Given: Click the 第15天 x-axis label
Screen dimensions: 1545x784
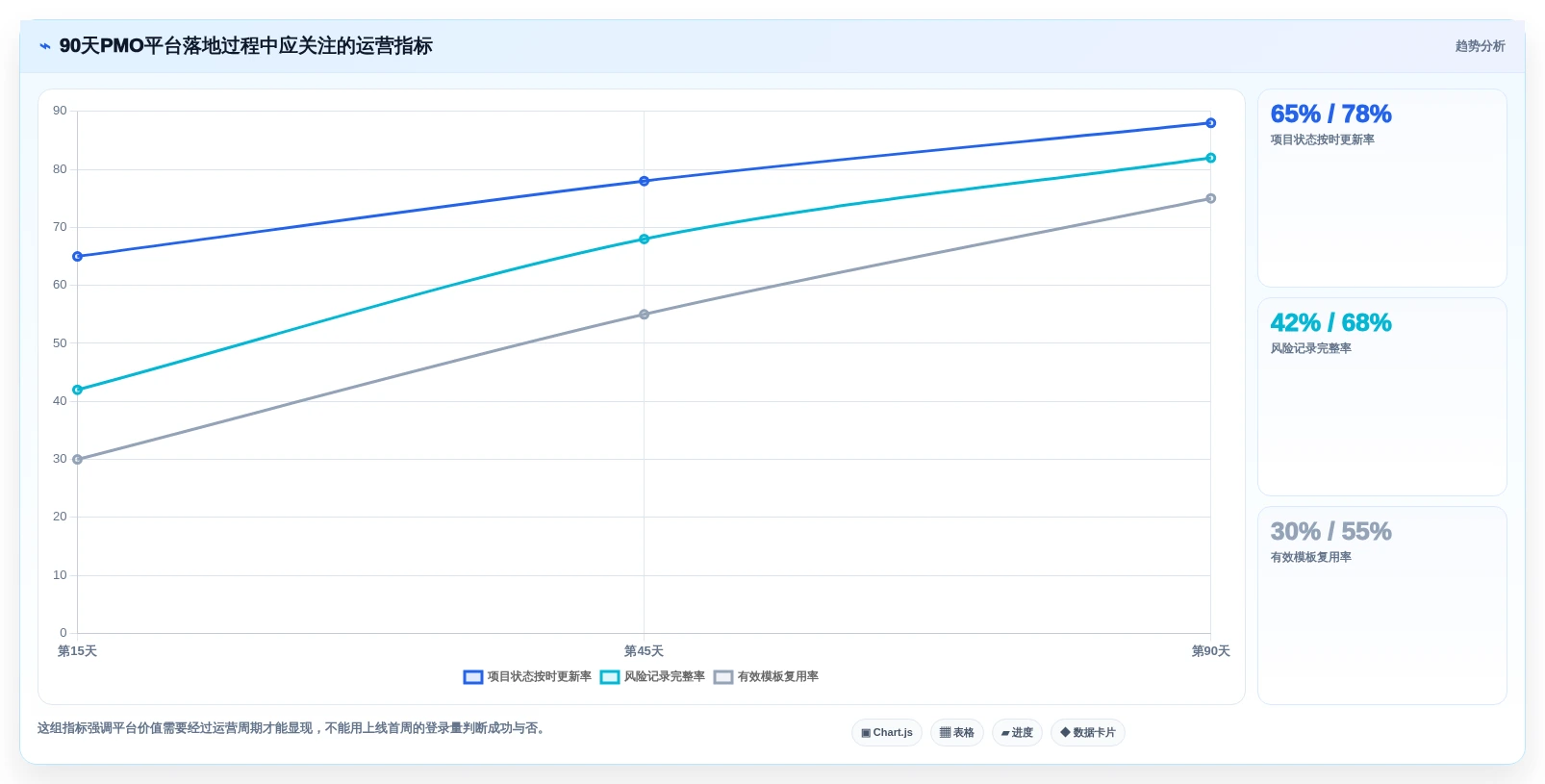Looking at the screenshot, I should click(x=78, y=651).
